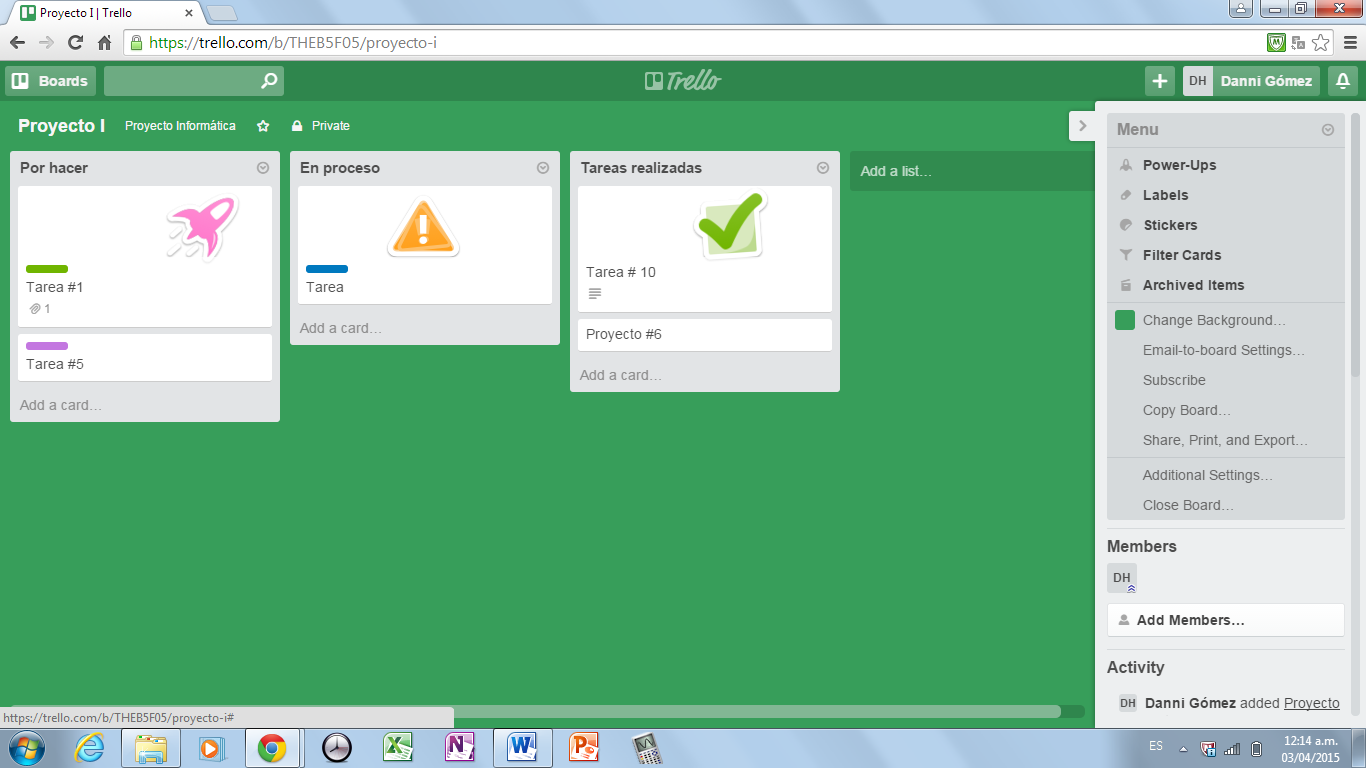Expand the En proceso list actions menu
This screenshot has width=1366, height=768.
pos(543,168)
